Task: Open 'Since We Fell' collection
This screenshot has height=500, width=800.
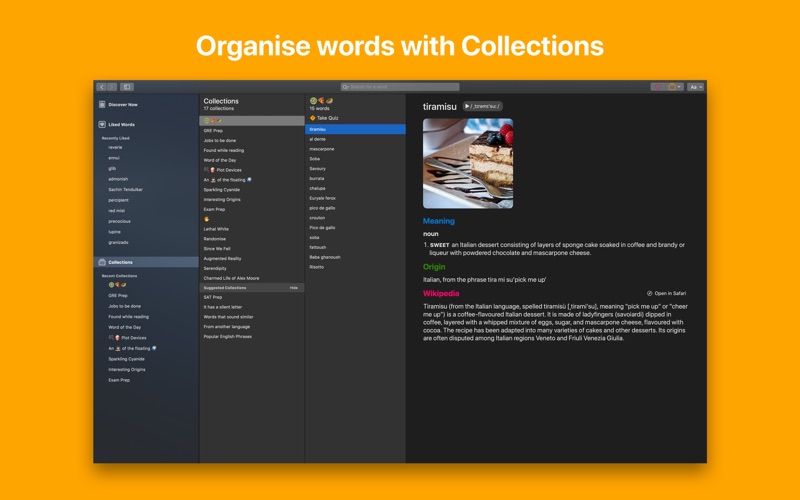Action: click(217, 248)
